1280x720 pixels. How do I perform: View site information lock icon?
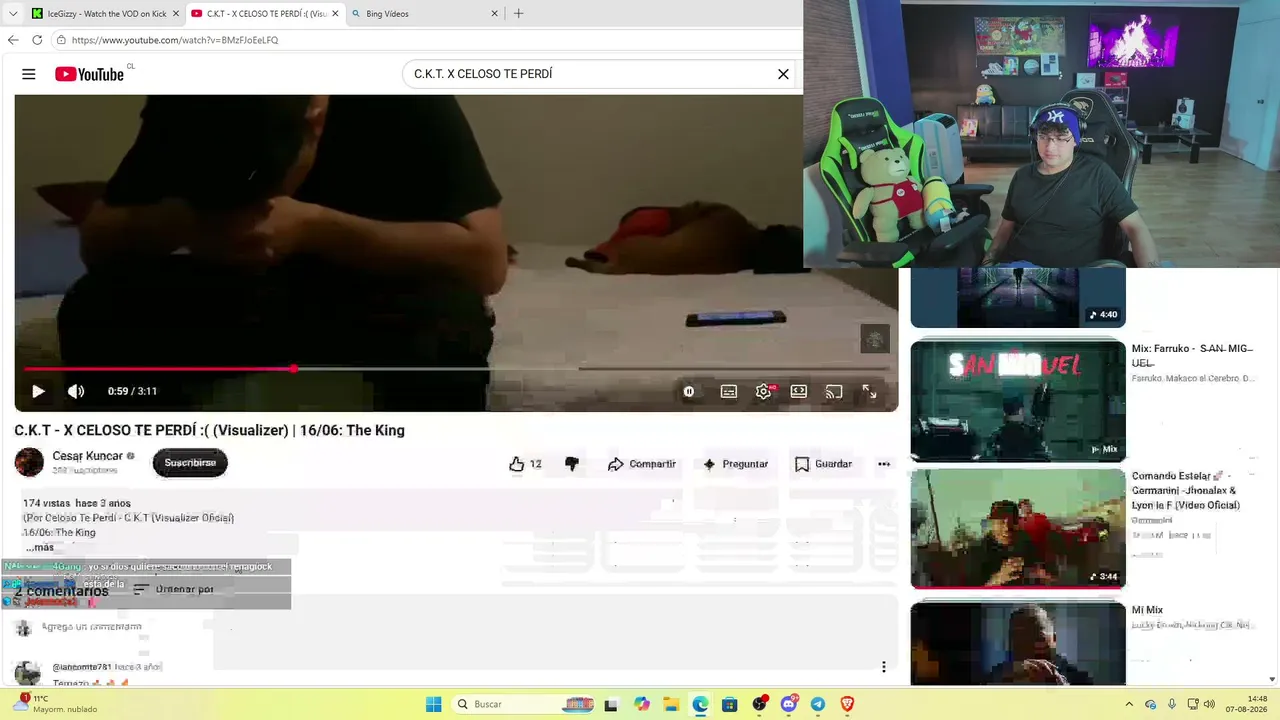[61, 40]
